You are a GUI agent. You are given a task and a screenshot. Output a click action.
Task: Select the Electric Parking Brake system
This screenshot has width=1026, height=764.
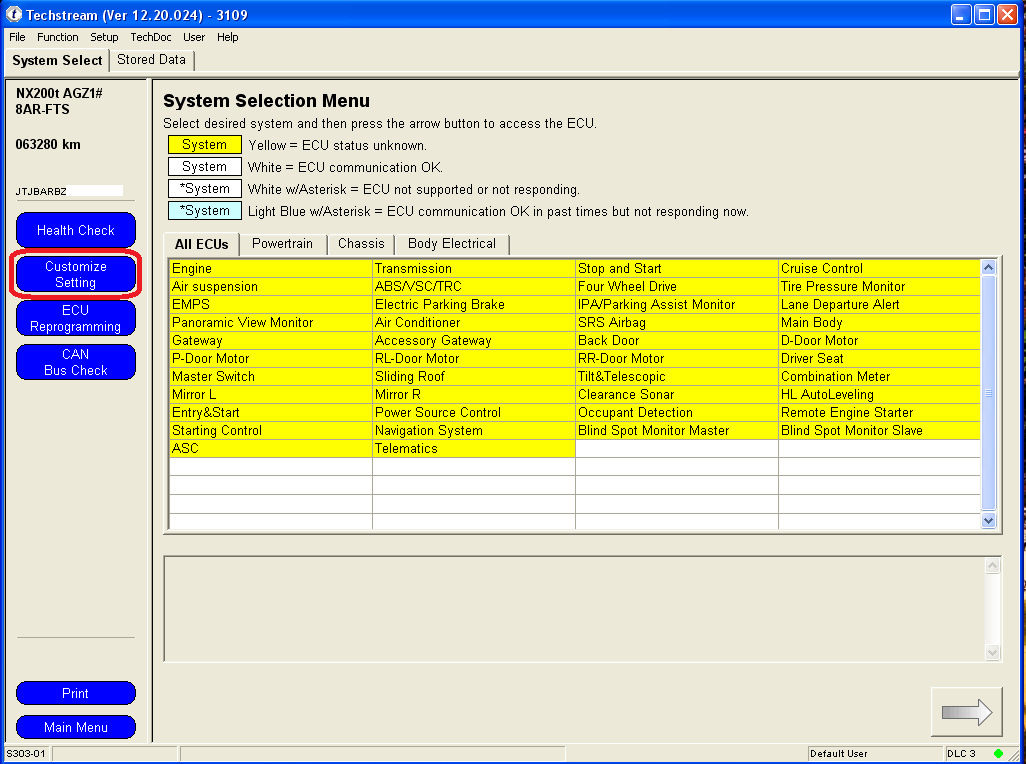click(x=474, y=304)
